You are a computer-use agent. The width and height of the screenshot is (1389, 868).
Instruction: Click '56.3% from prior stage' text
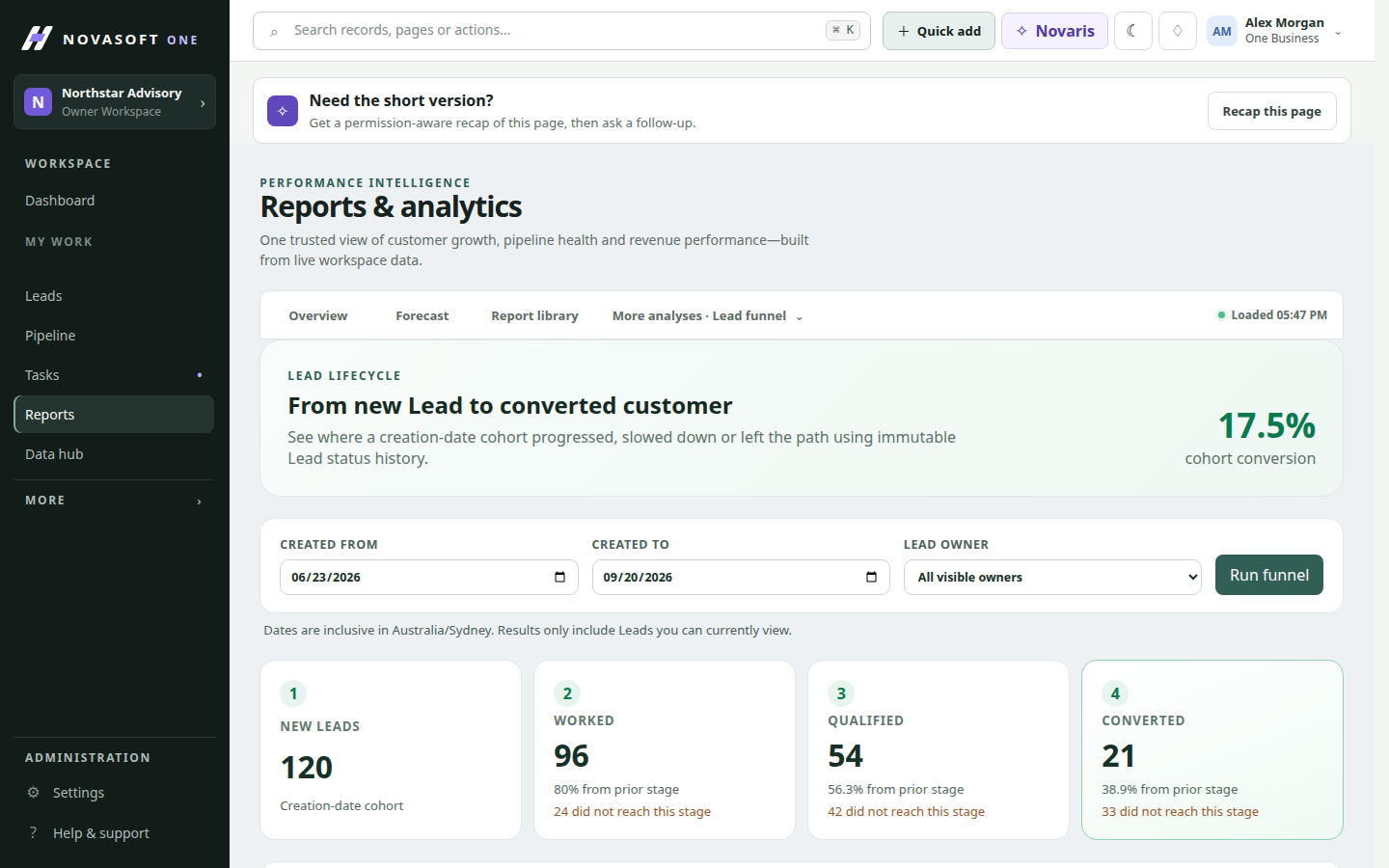[x=895, y=789]
